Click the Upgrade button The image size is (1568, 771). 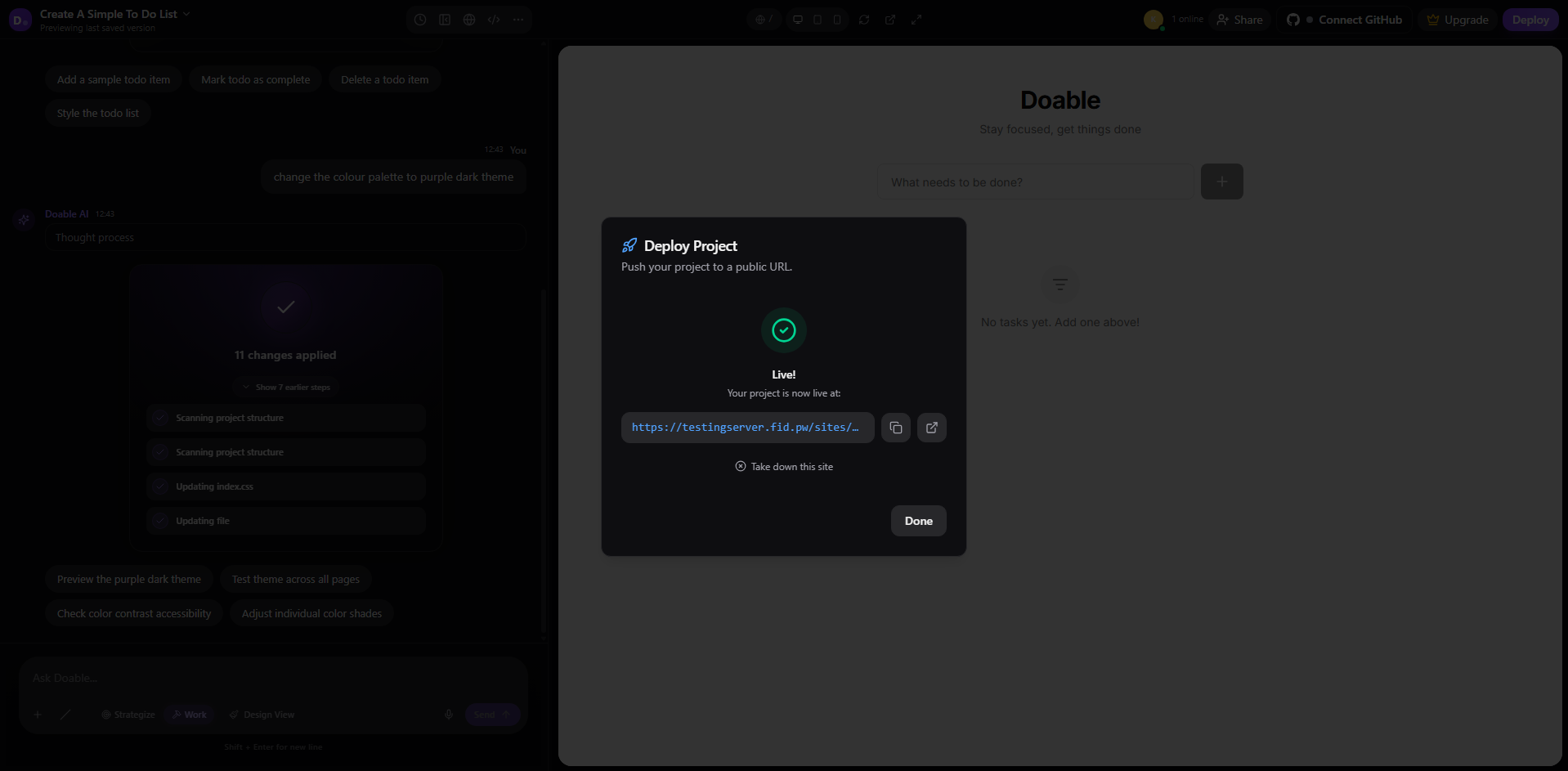pos(1458,20)
